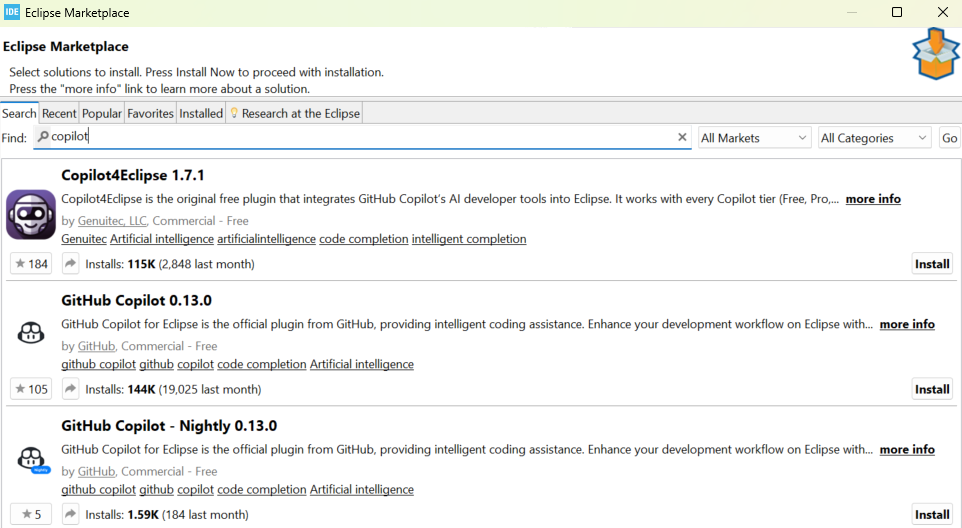Screen dimensions: 962x528
Task: Click the share arrow icon for Copilot4Eclipse
Action: click(71, 264)
